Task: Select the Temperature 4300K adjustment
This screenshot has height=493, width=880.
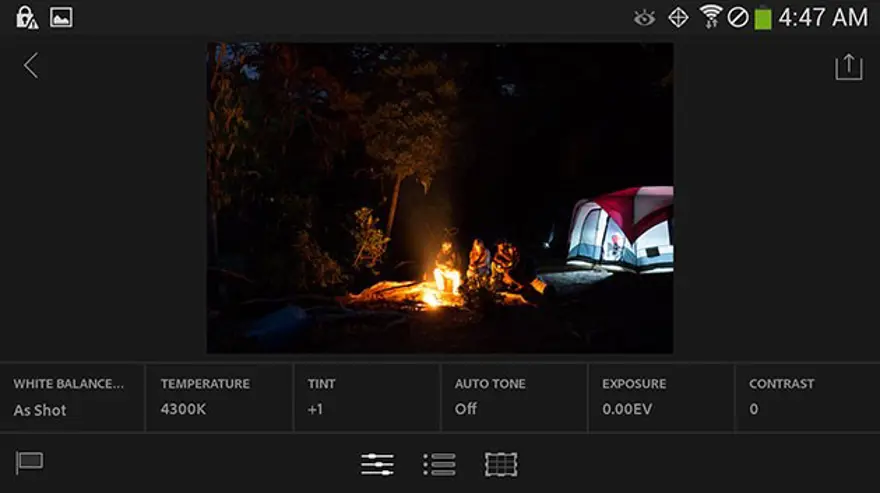Action: [219, 397]
